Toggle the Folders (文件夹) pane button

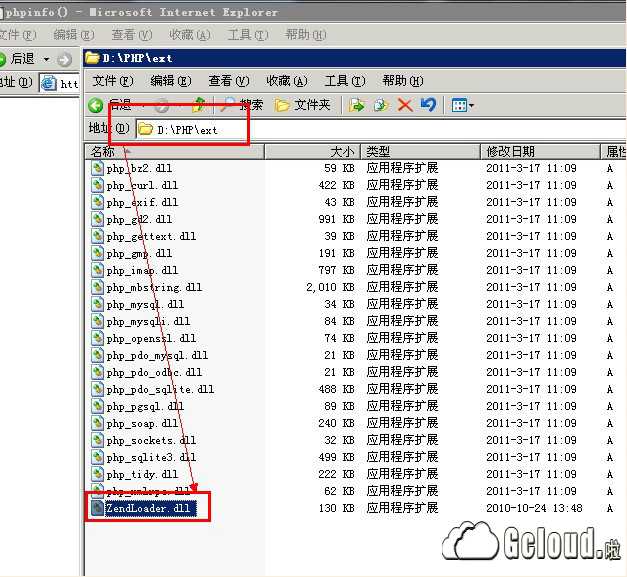pyautogui.click(x=302, y=105)
